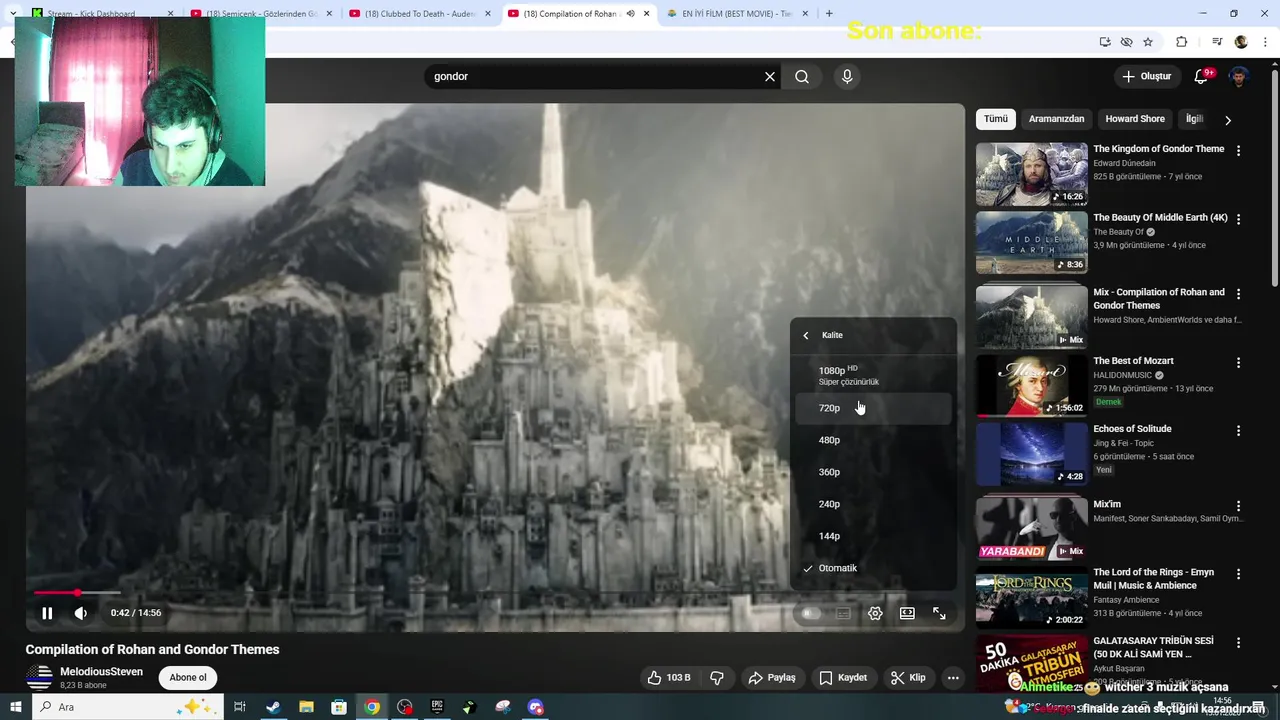Choose 240p quality

click(x=873, y=504)
